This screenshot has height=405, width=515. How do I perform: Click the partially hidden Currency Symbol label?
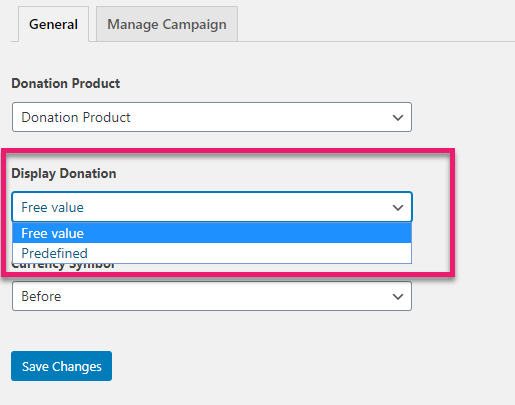click(x=63, y=266)
